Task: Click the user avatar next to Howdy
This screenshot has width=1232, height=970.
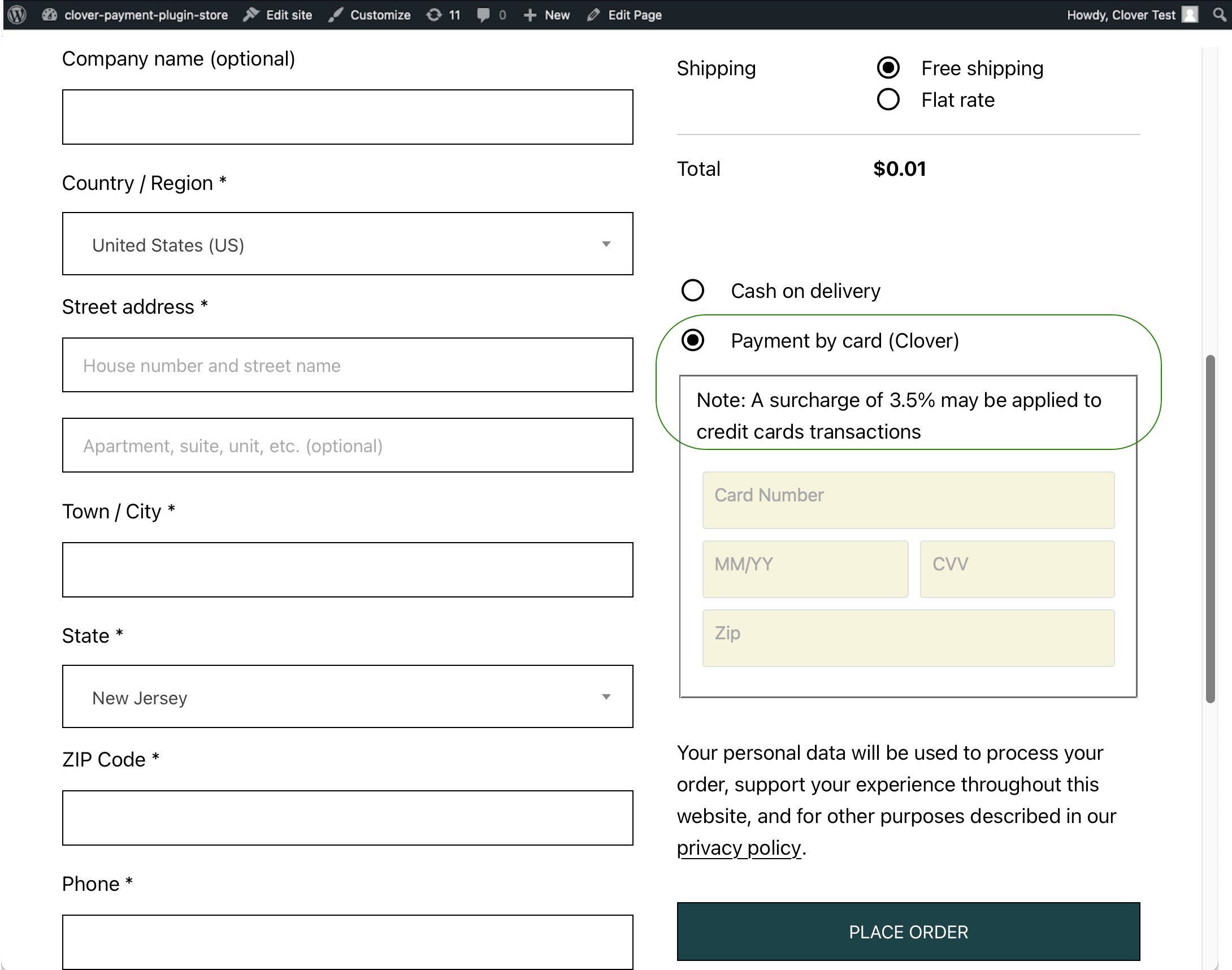Action: click(1190, 15)
